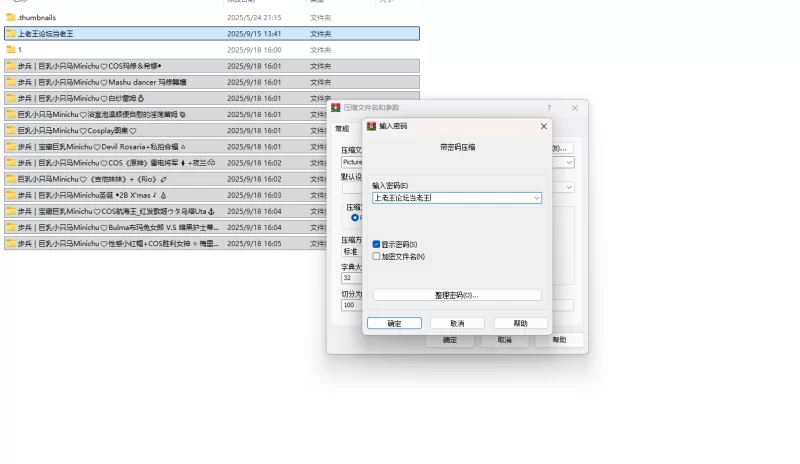Image resolution: width=800 pixels, height=464 pixels.
Task: Click the 输入密码 text field
Action: pyautogui.click(x=450, y=198)
